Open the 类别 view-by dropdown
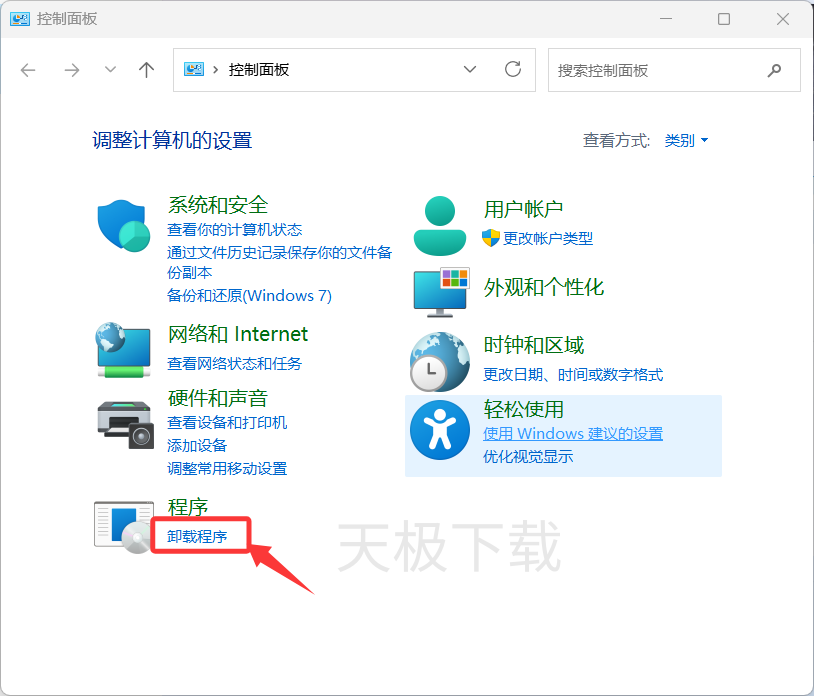 (x=686, y=140)
